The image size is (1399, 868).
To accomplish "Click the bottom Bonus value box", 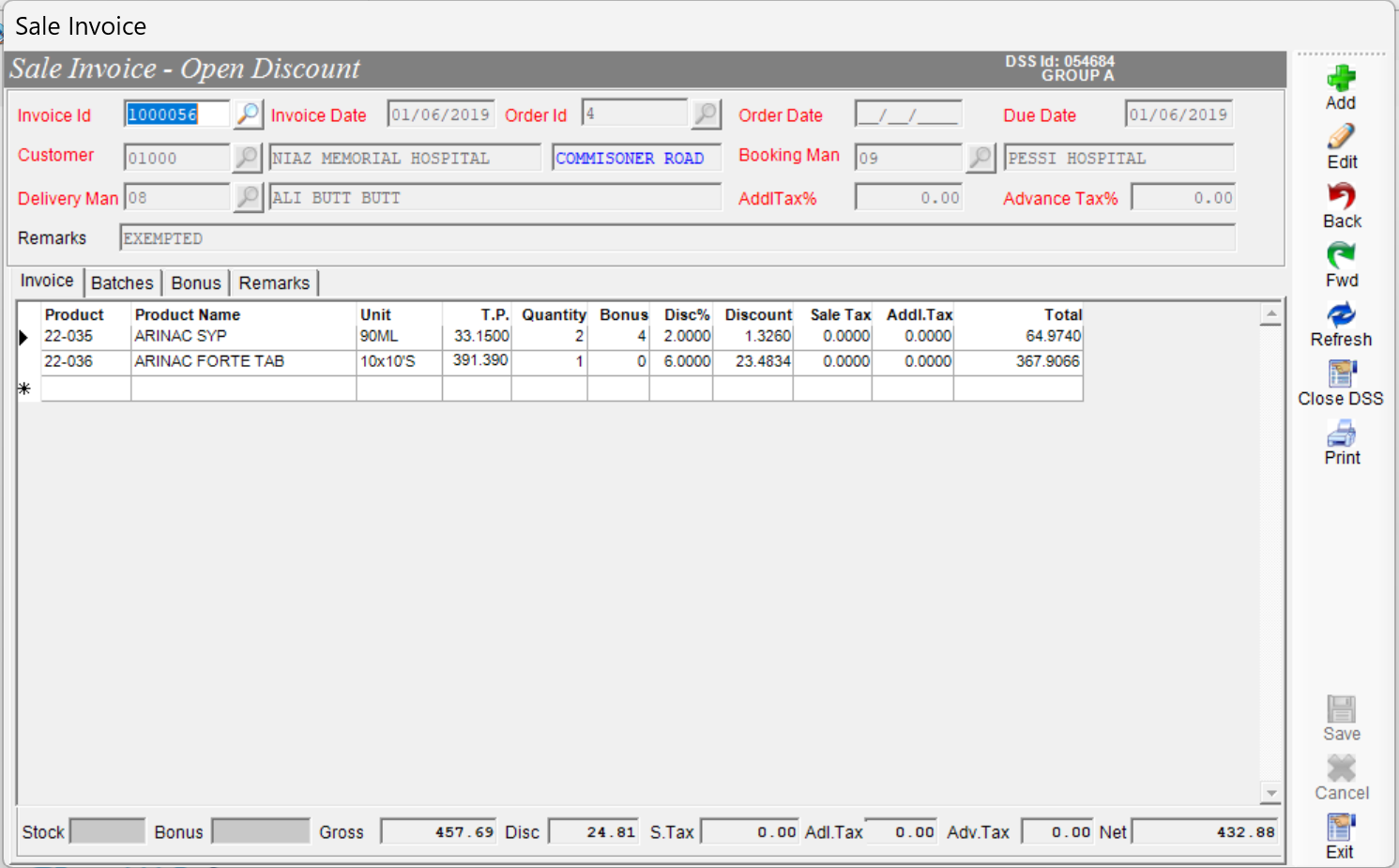I will [260, 831].
